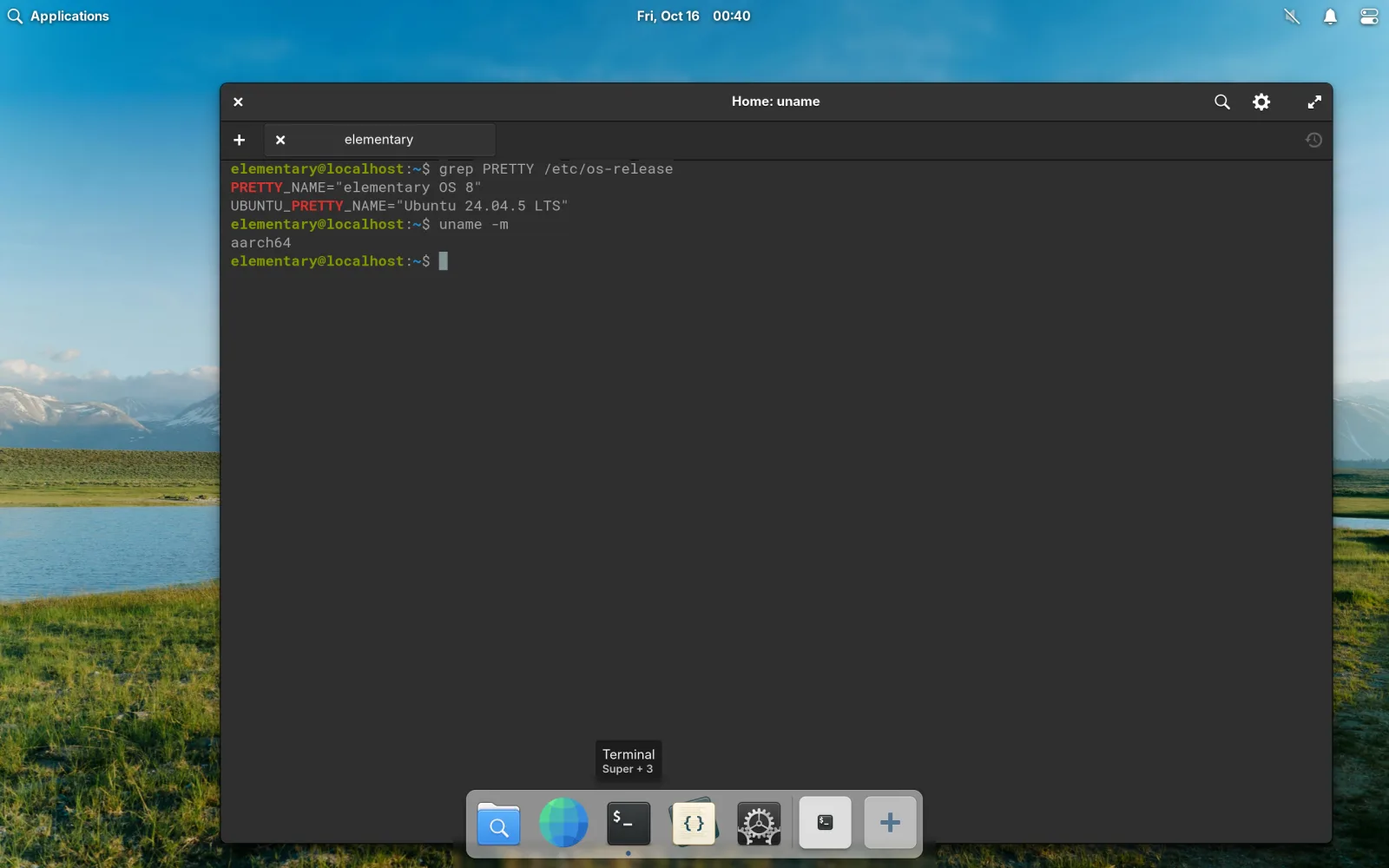Click the 'uname -m' command text
Viewport: 1389px width, 868px height.
474,225
